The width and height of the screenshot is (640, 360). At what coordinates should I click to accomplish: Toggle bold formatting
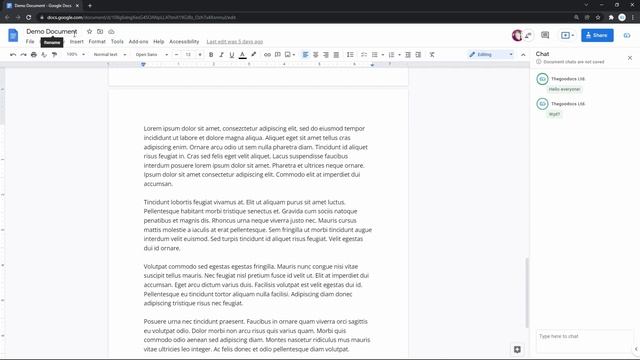point(211,55)
